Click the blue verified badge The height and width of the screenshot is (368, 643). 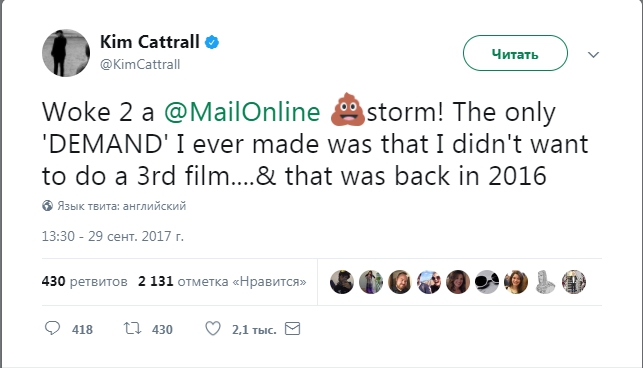(212, 42)
